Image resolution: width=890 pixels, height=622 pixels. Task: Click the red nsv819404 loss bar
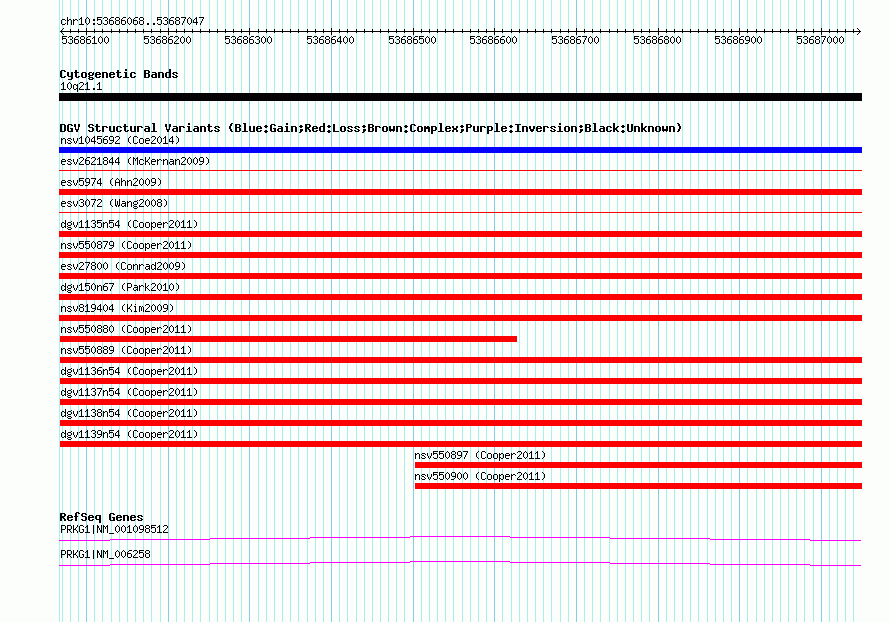(x=460, y=318)
